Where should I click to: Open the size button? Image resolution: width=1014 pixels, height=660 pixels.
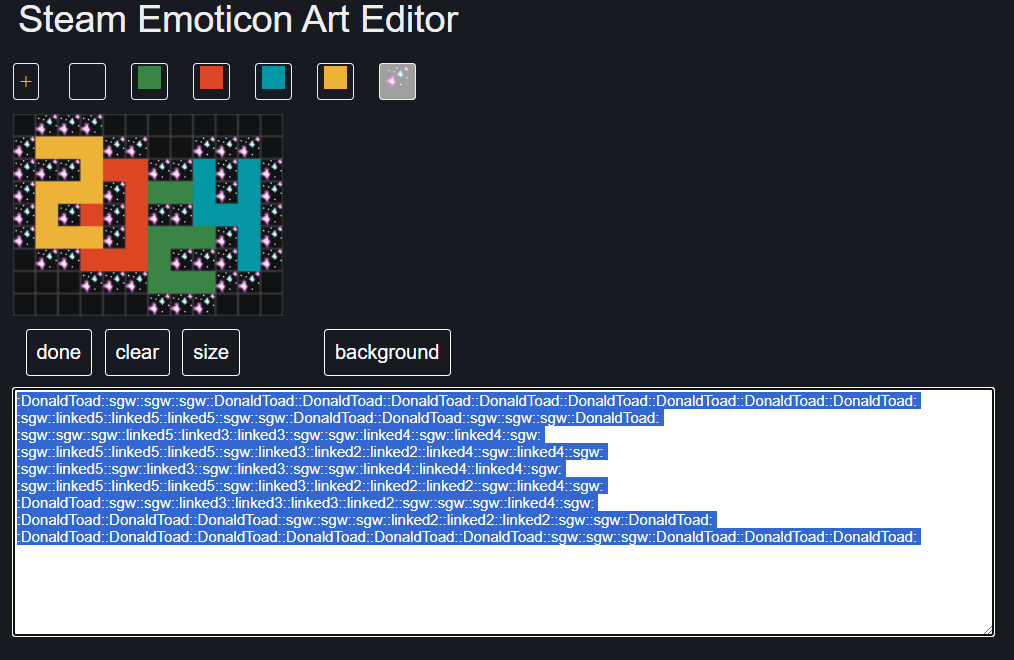210,352
